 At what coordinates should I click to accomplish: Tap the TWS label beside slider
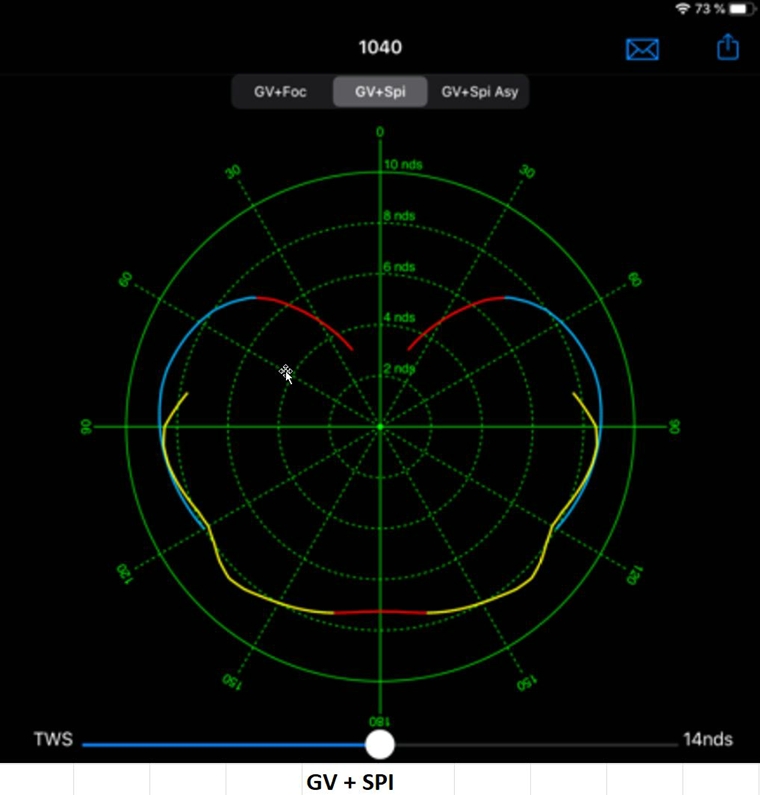tap(51, 740)
